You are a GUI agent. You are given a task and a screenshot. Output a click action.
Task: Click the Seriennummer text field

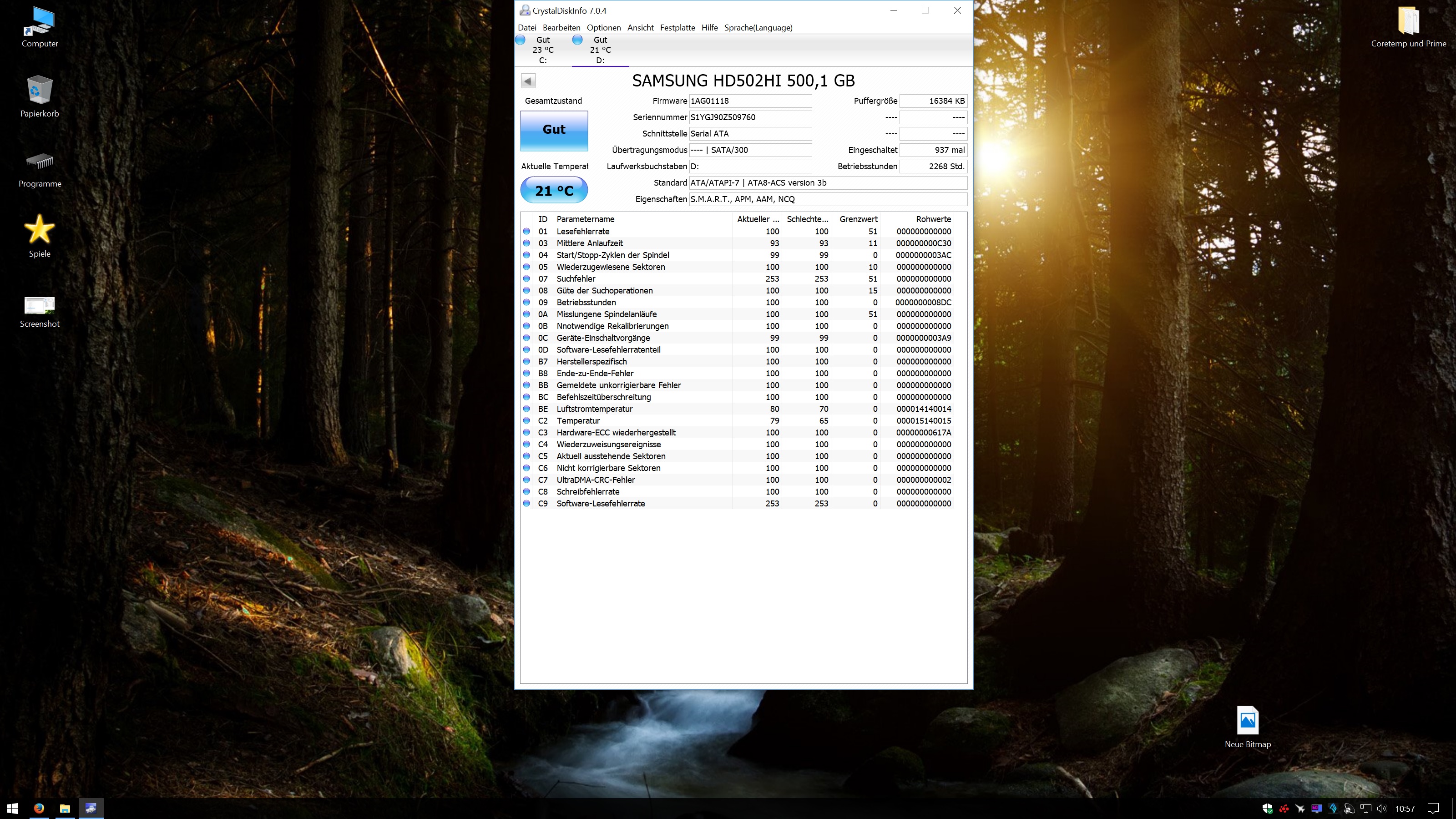click(749, 117)
